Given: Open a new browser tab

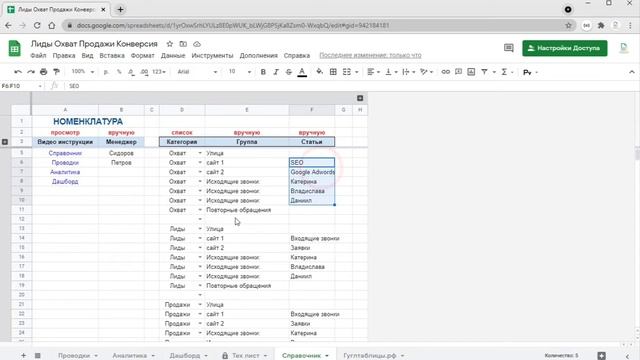Looking at the screenshot, I should (x=120, y=9).
